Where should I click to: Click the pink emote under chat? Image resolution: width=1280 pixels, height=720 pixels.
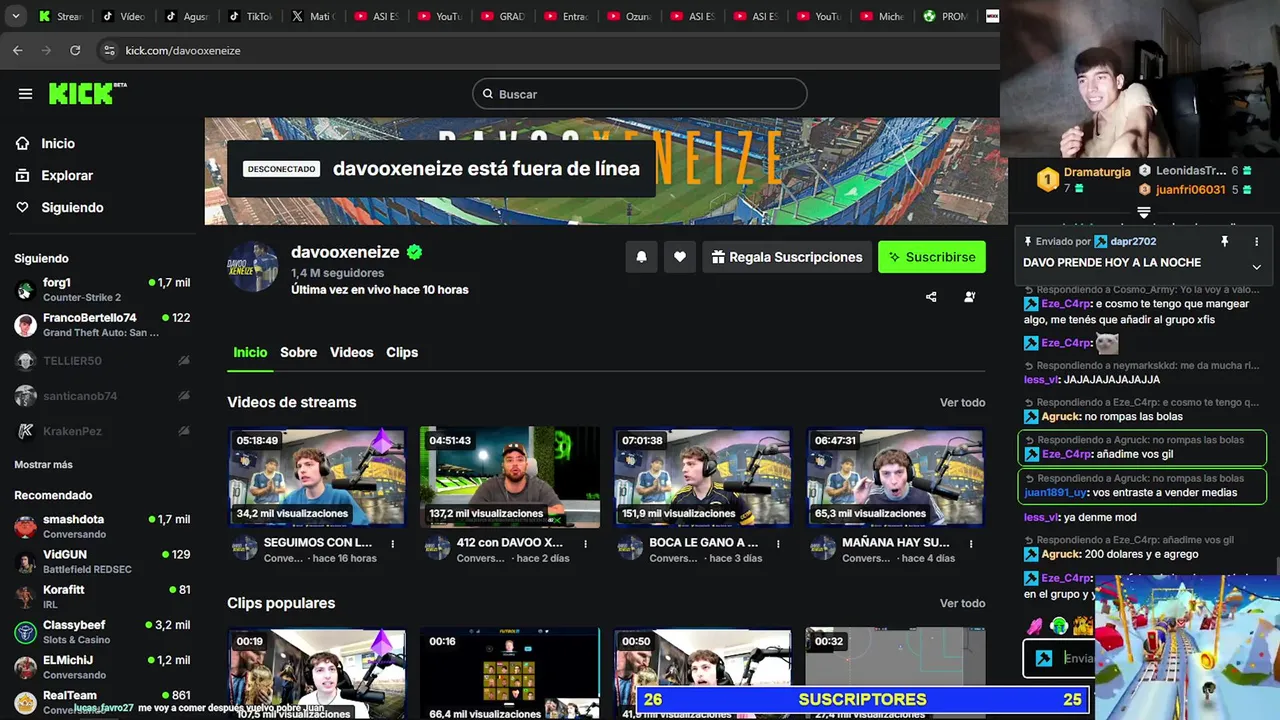[x=1034, y=626]
